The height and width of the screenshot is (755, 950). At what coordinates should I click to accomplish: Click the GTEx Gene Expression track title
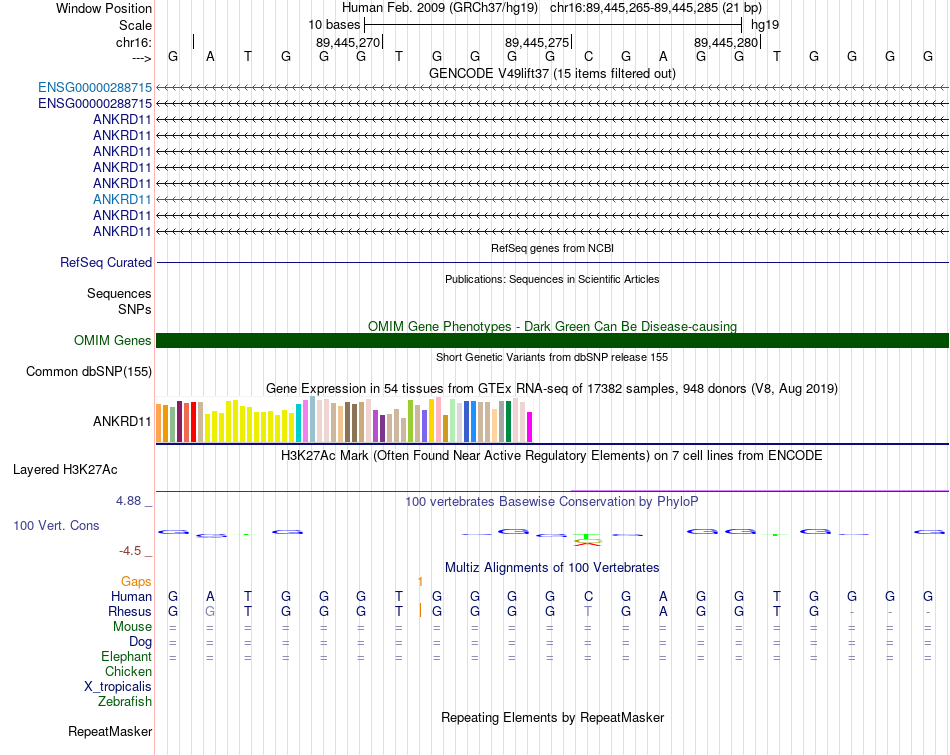[552, 388]
